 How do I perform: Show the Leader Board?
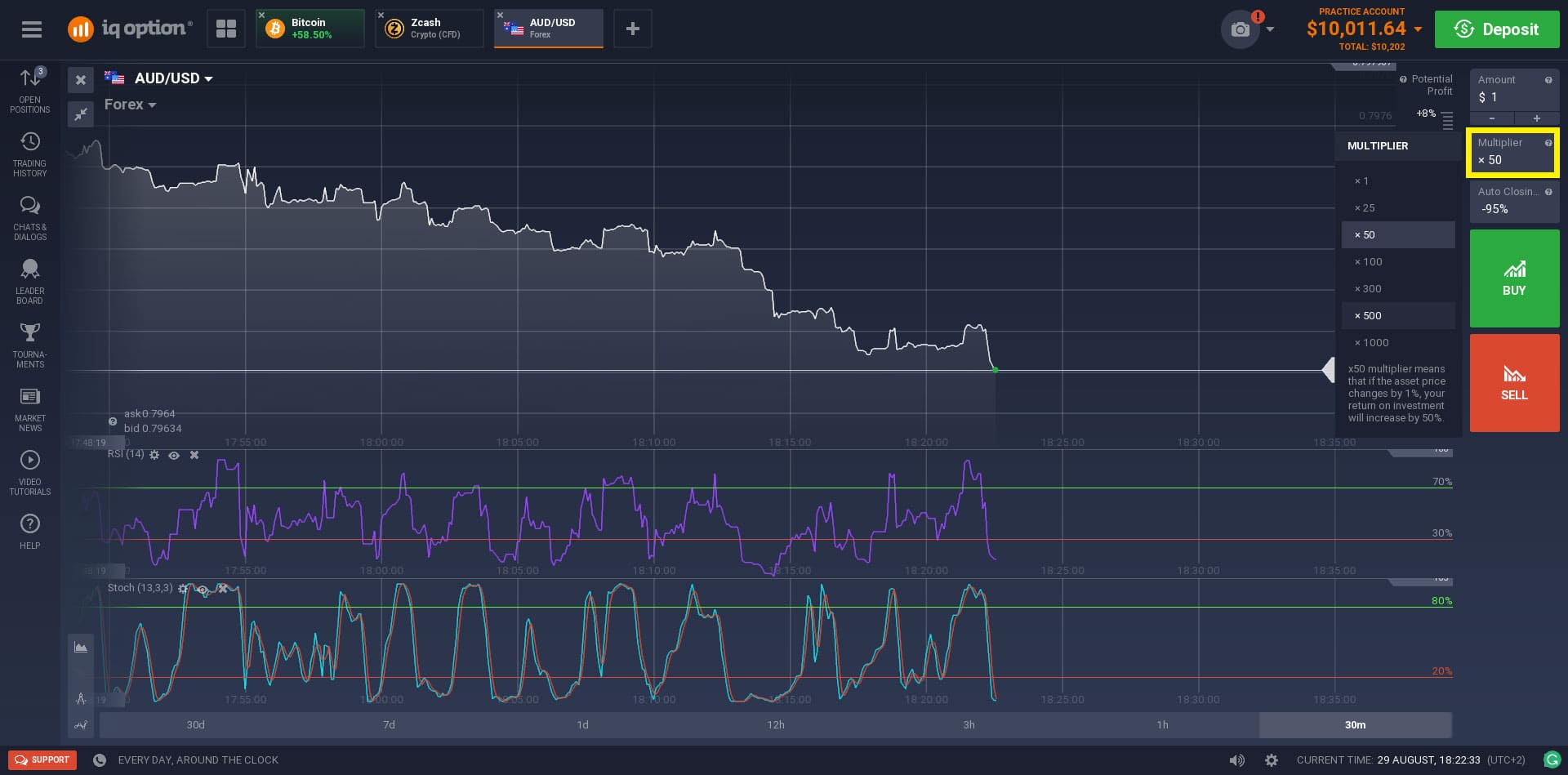tap(30, 283)
